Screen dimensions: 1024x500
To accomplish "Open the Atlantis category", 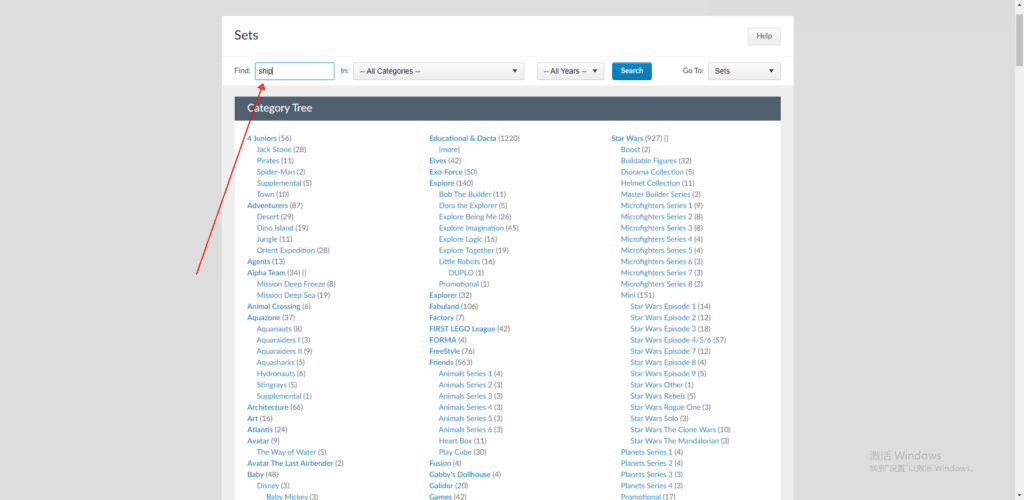I will (259, 430).
